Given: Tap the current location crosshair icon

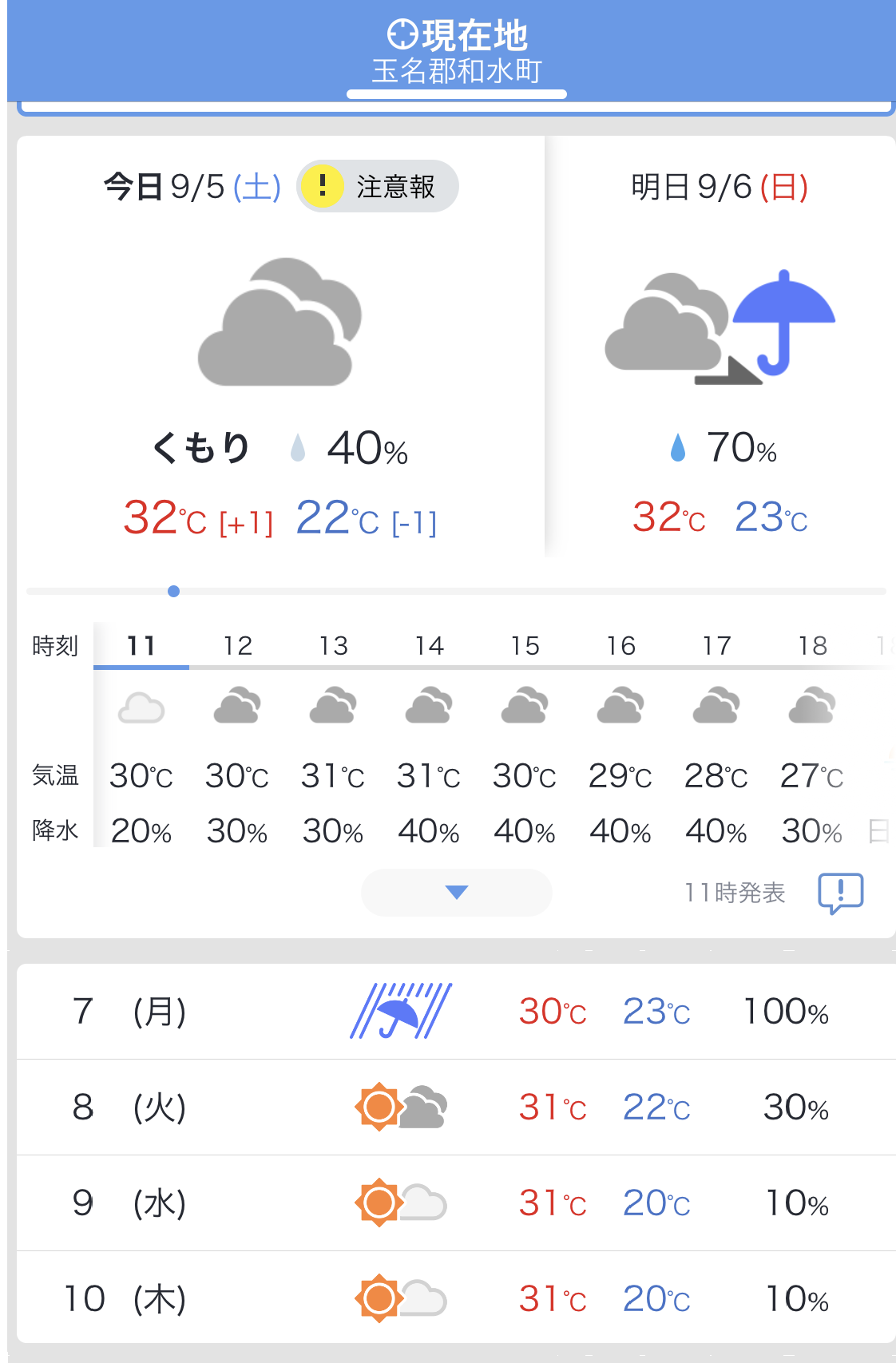Looking at the screenshot, I should pos(402,34).
